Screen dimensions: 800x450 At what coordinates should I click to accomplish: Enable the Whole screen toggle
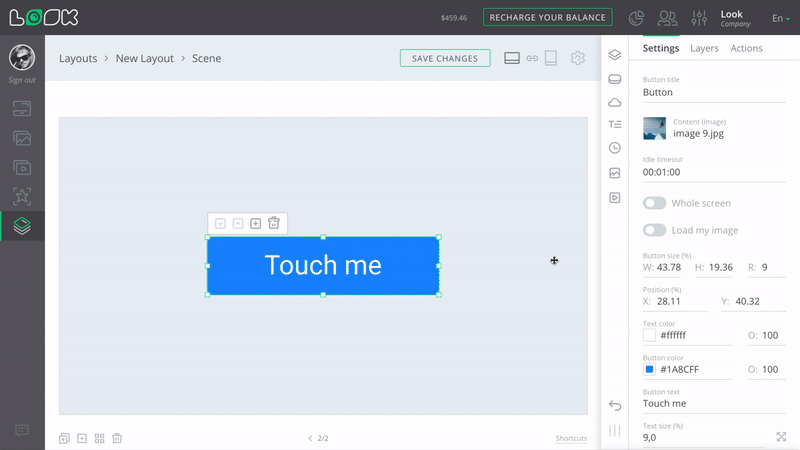pyautogui.click(x=654, y=203)
